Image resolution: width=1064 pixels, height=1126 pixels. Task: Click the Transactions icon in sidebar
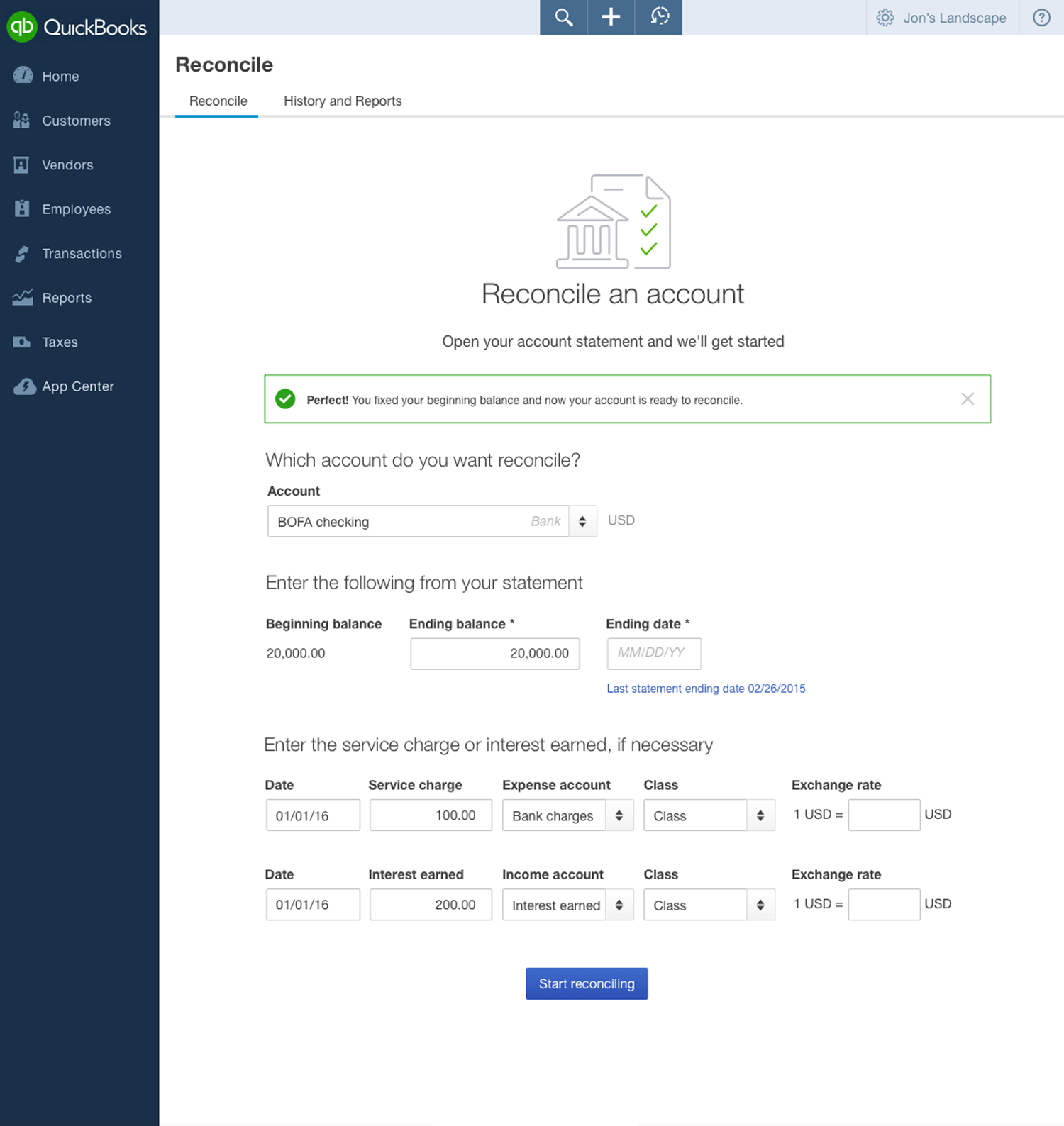pos(22,253)
